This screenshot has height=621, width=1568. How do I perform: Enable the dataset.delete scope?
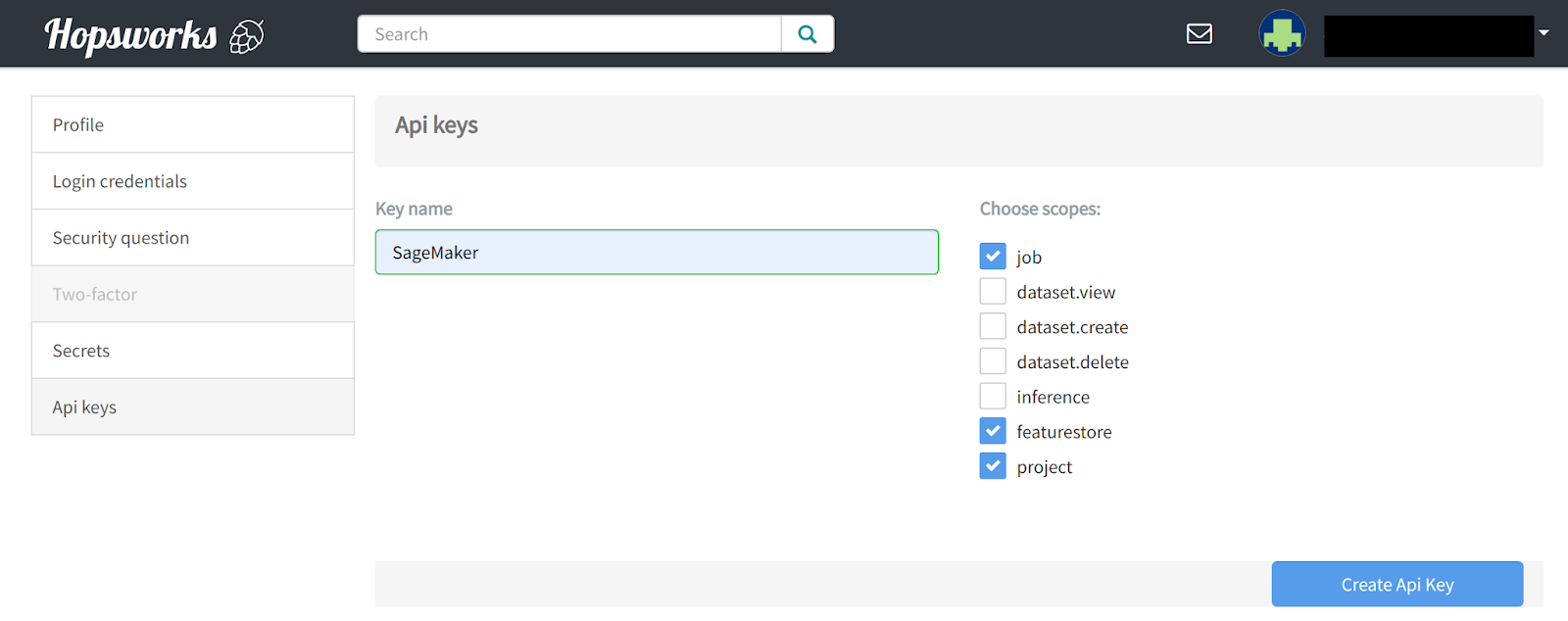pos(993,361)
